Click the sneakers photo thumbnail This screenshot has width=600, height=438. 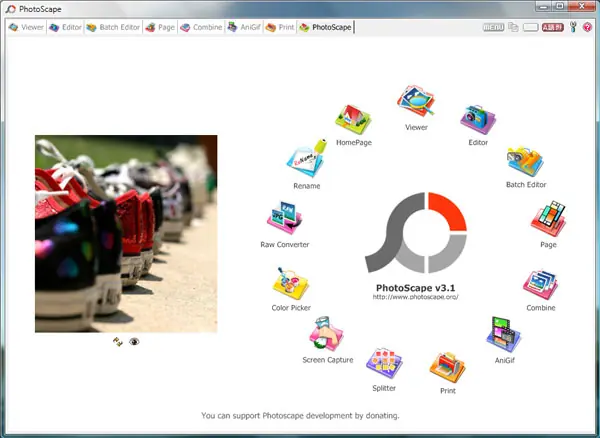(126, 234)
